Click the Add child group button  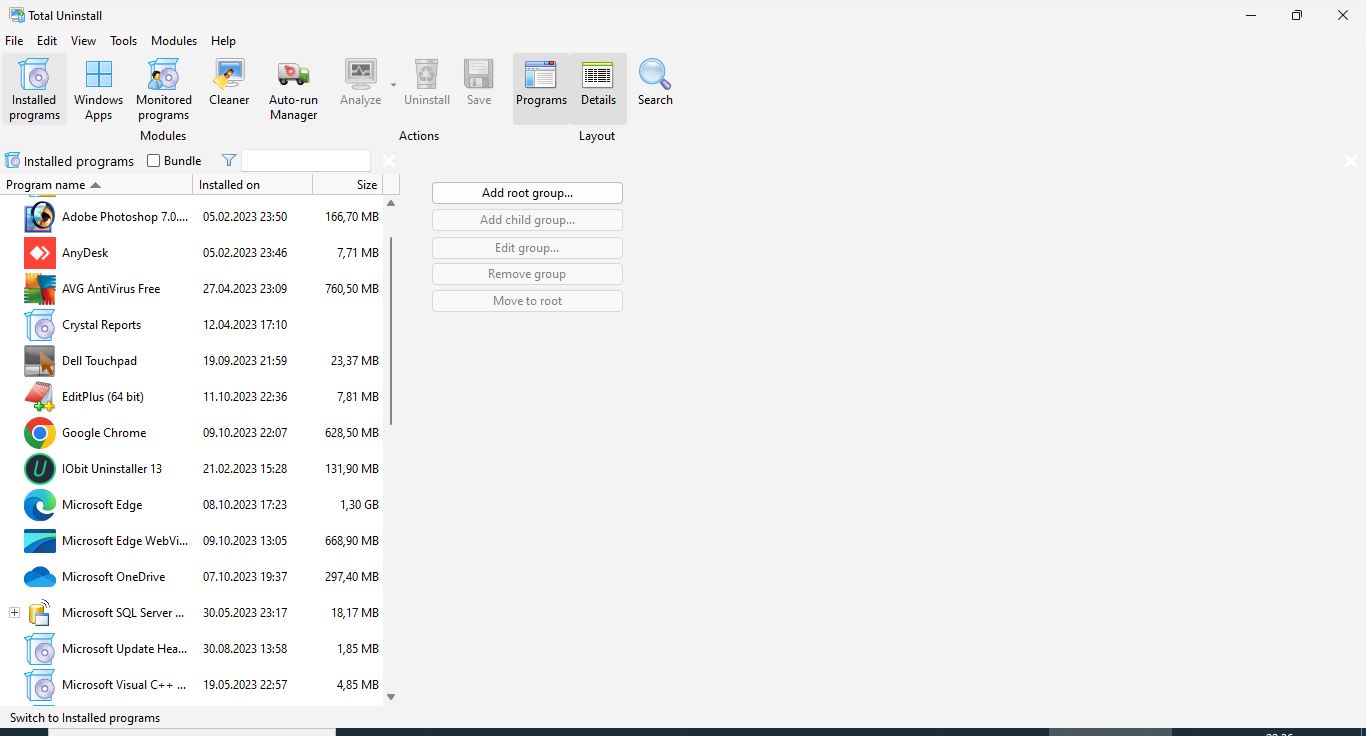pyautogui.click(x=527, y=220)
